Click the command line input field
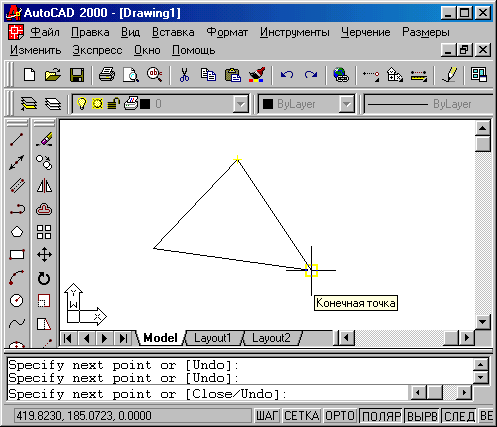The height and width of the screenshot is (427, 497). pyautogui.click(x=208, y=394)
